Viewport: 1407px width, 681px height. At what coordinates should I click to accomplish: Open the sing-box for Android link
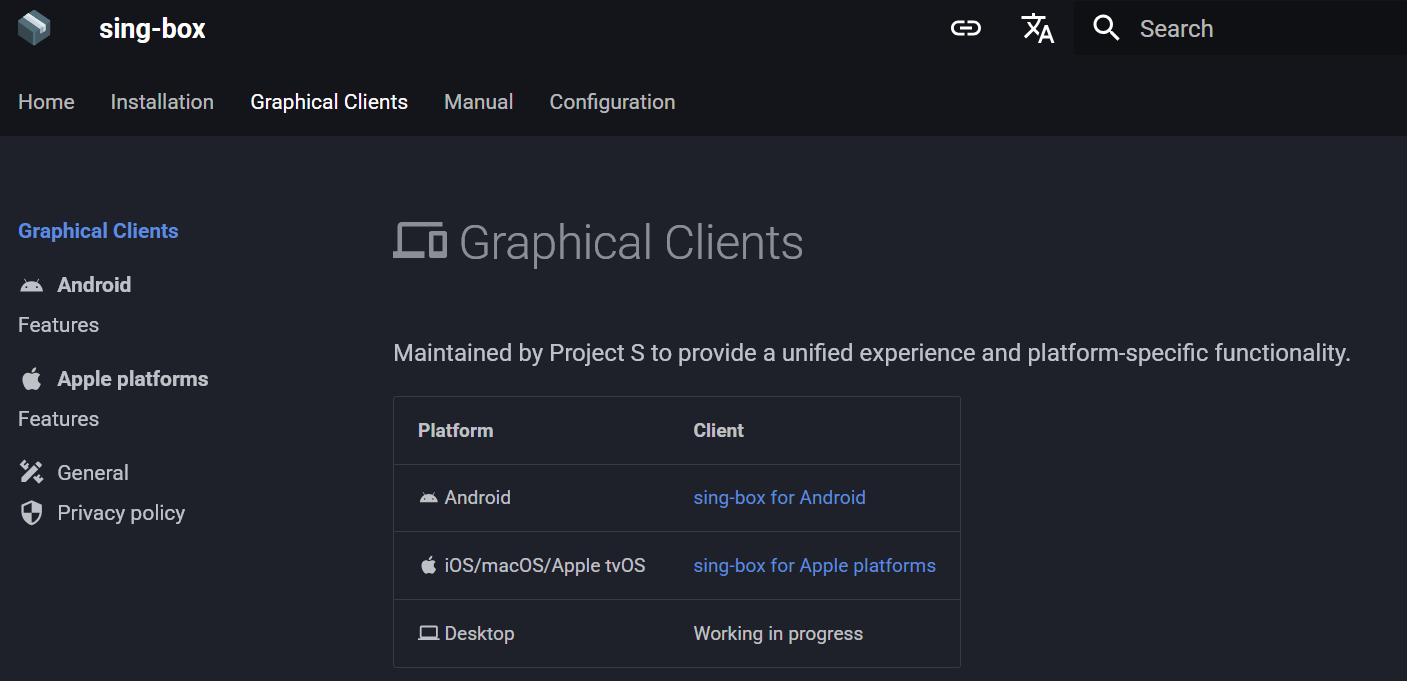tap(779, 498)
